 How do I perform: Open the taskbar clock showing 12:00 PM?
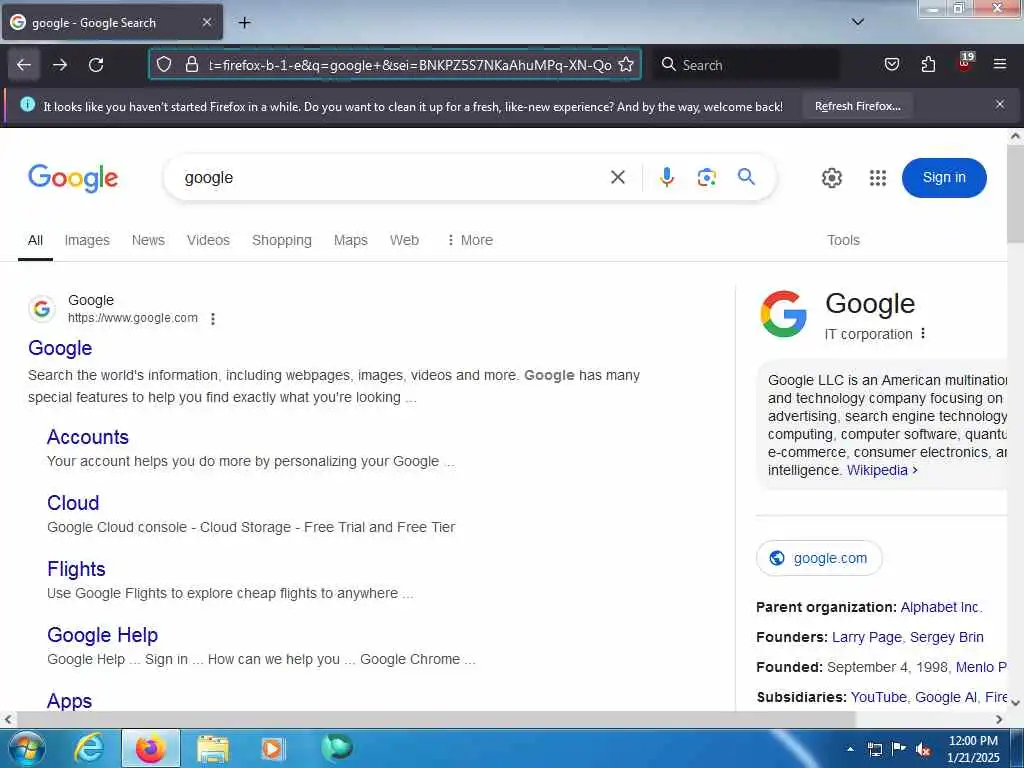(973, 749)
